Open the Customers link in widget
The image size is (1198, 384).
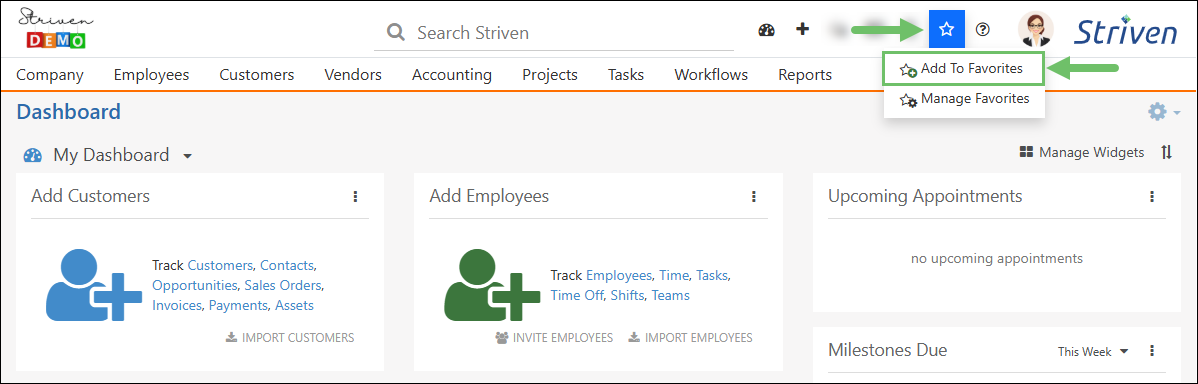coord(220,266)
